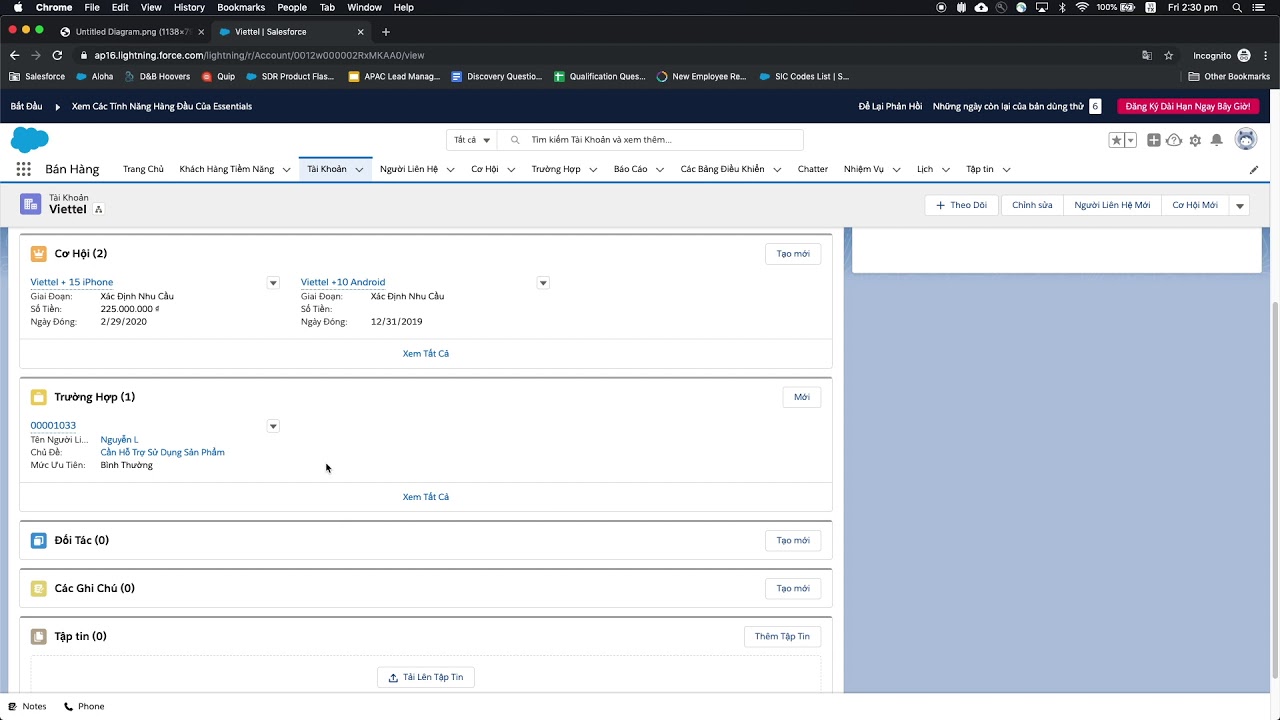
Task: Click Xem Tất Cả under Trường Hợp
Action: [x=426, y=497]
